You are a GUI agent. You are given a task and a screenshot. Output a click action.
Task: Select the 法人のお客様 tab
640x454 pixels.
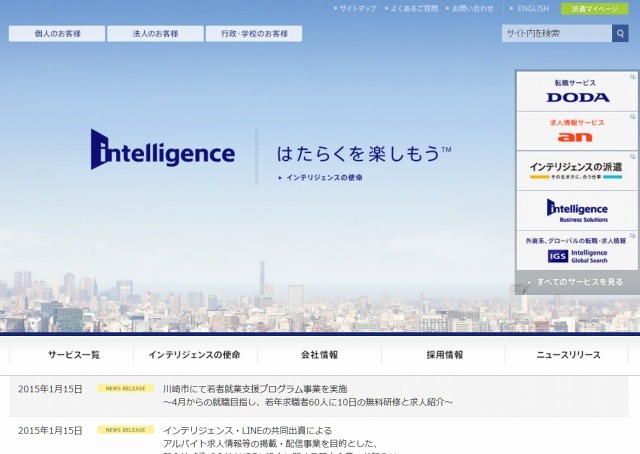tap(155, 33)
